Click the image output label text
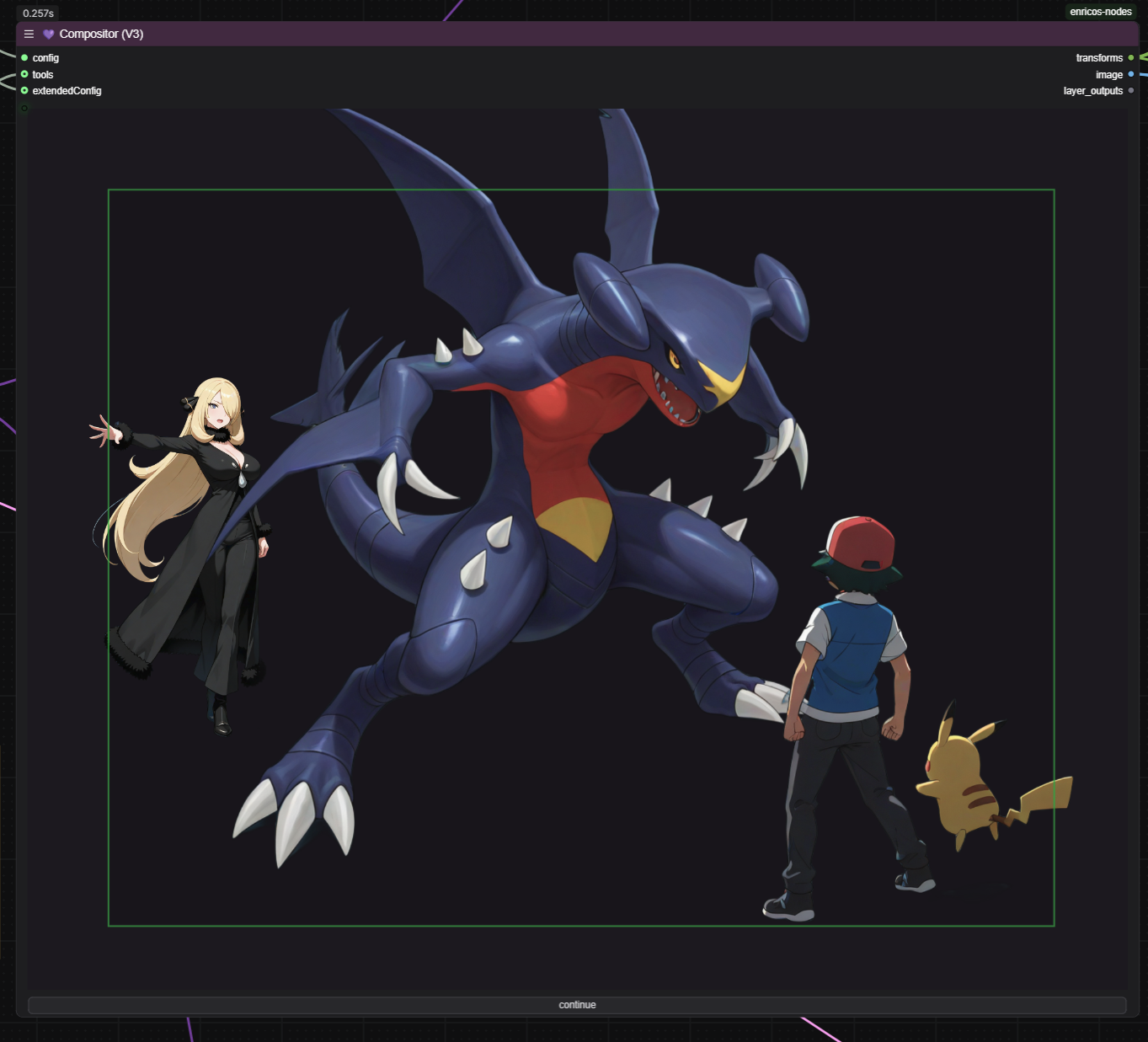 coord(1109,75)
